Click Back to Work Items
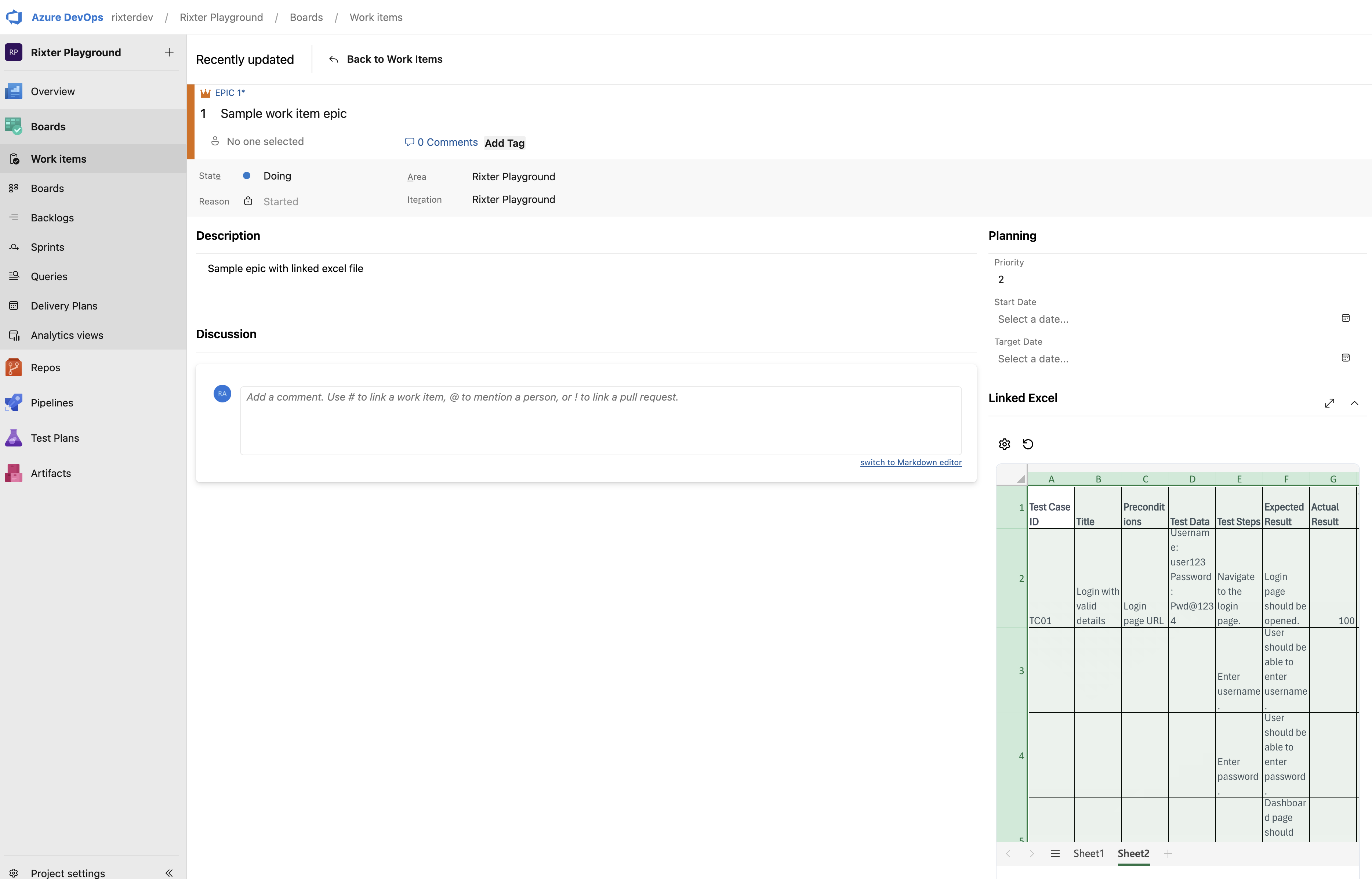 pos(395,59)
